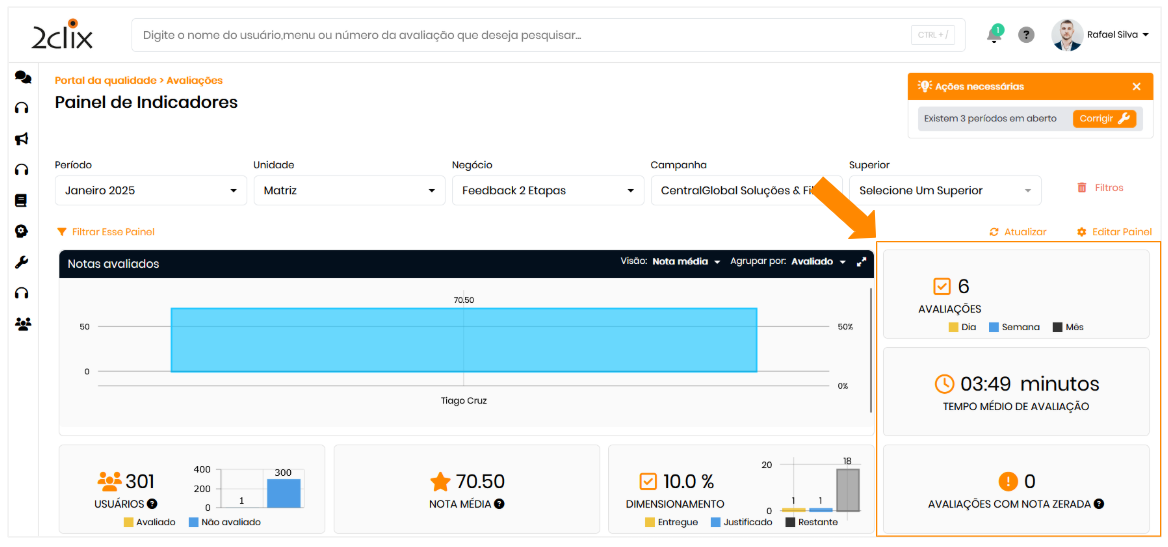Click the top search input field
This screenshot has width=1168, height=547.
point(520,35)
